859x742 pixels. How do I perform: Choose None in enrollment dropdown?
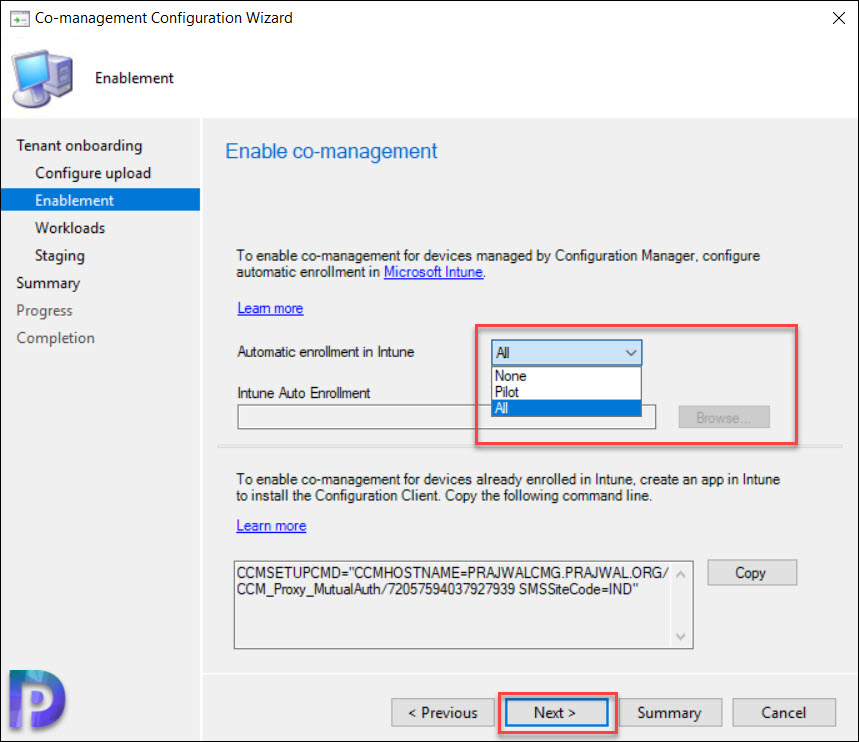[566, 376]
